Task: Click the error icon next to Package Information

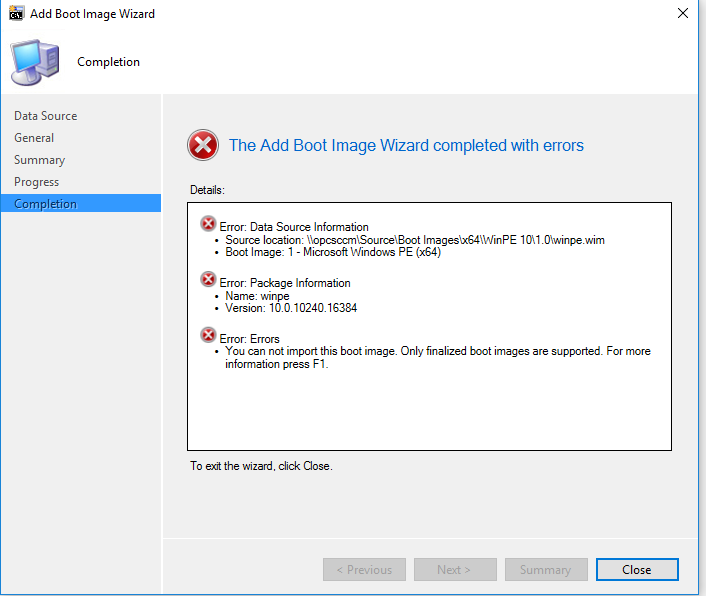Action: (208, 279)
